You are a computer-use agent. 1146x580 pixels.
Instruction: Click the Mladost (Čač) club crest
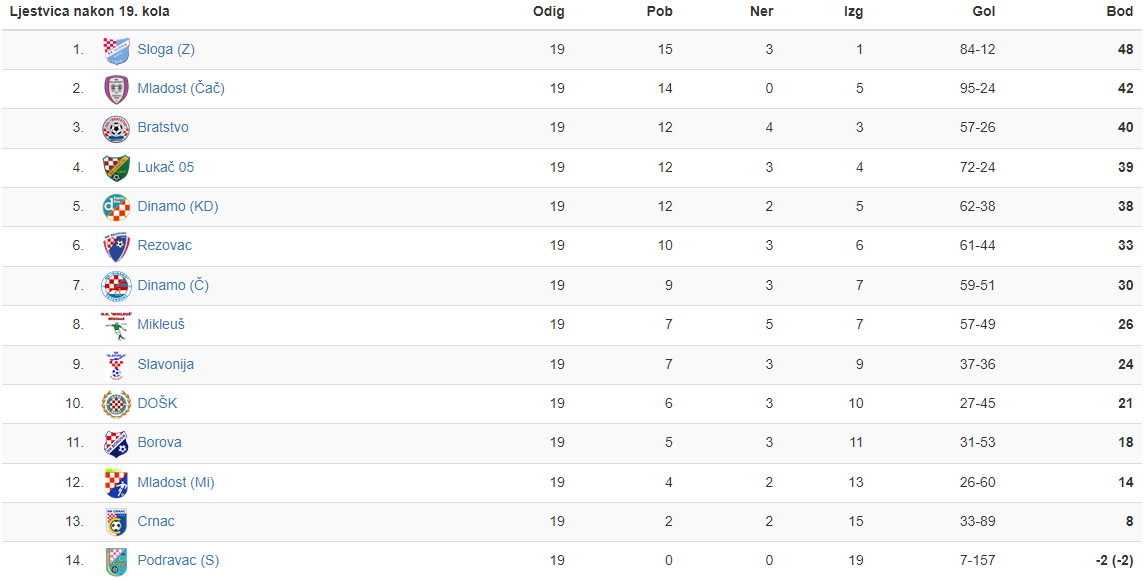(116, 89)
